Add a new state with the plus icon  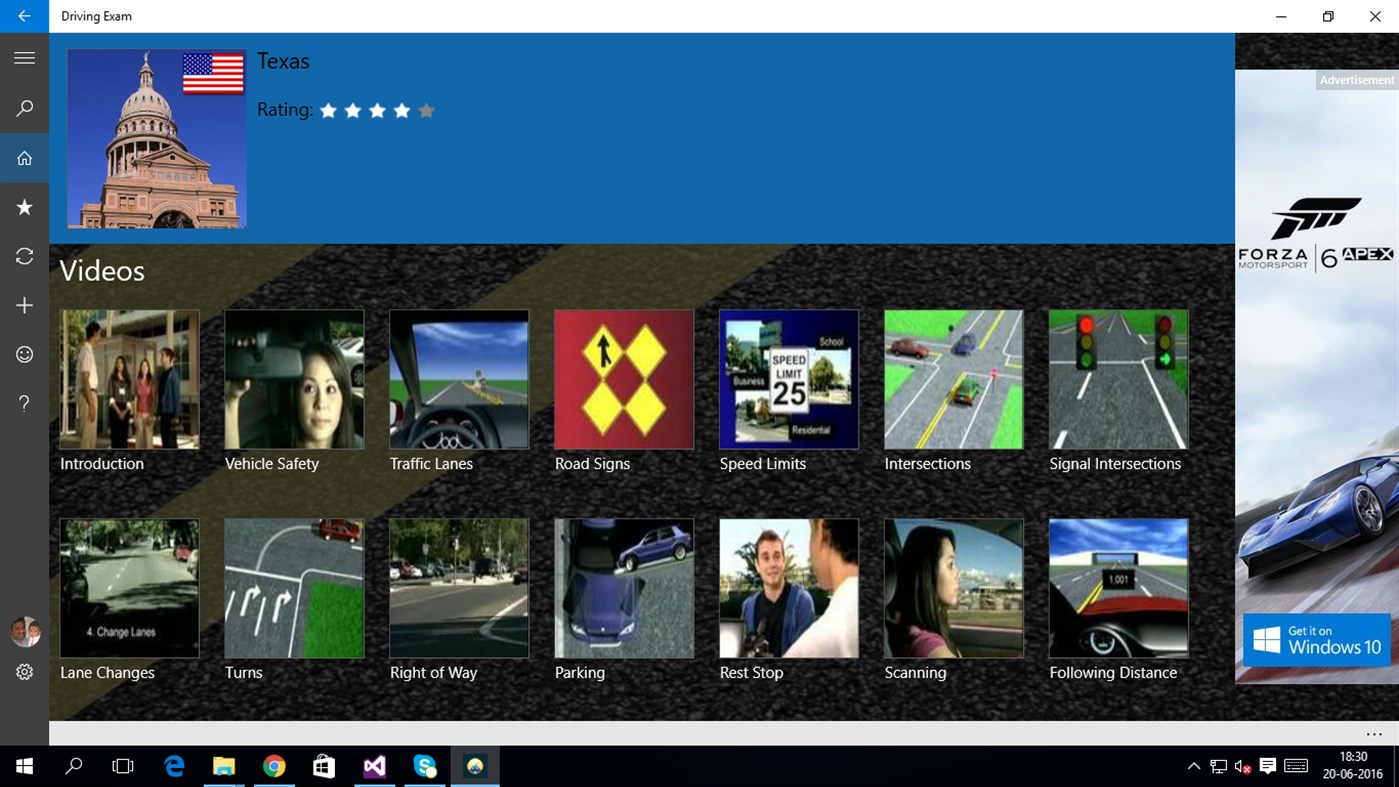pos(24,305)
